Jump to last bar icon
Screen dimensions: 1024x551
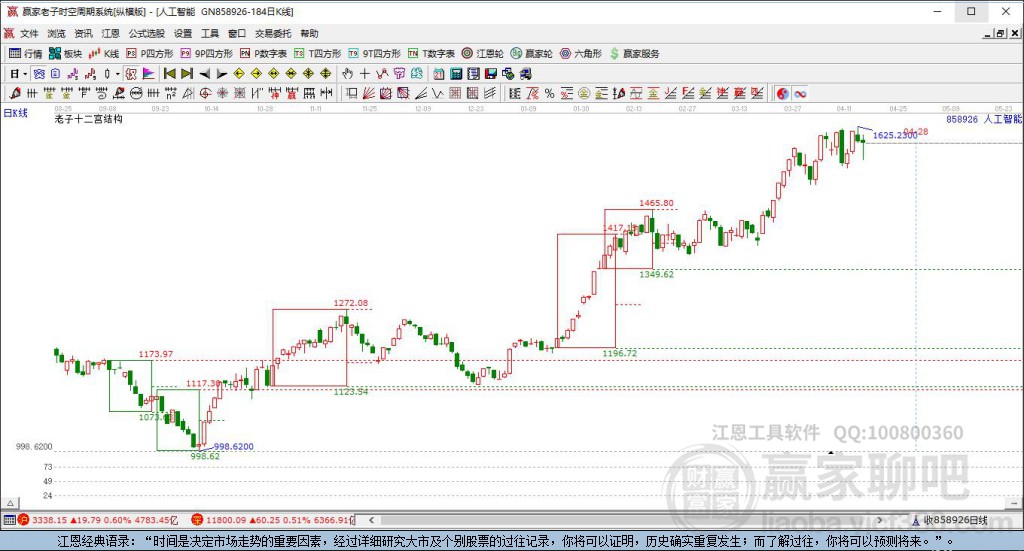point(187,74)
